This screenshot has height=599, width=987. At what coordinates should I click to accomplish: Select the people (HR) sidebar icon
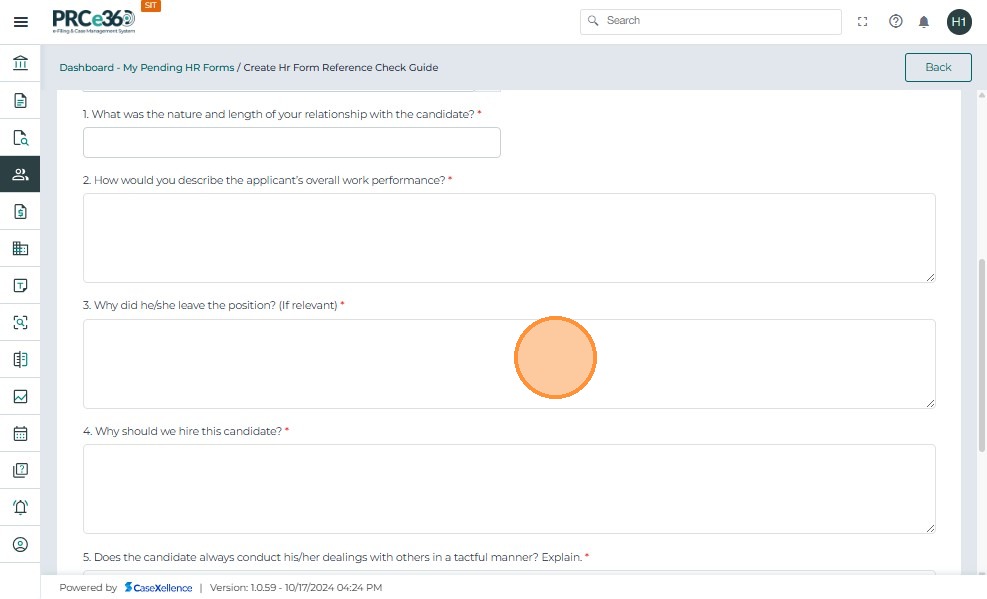coord(20,175)
